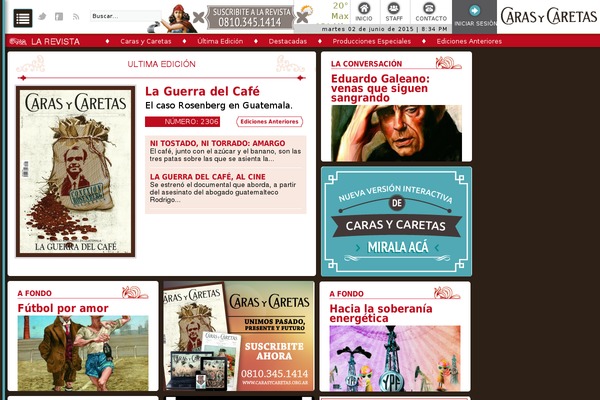Click the Fútbol por amor illustration
The image size is (600, 400).
tap(83, 353)
